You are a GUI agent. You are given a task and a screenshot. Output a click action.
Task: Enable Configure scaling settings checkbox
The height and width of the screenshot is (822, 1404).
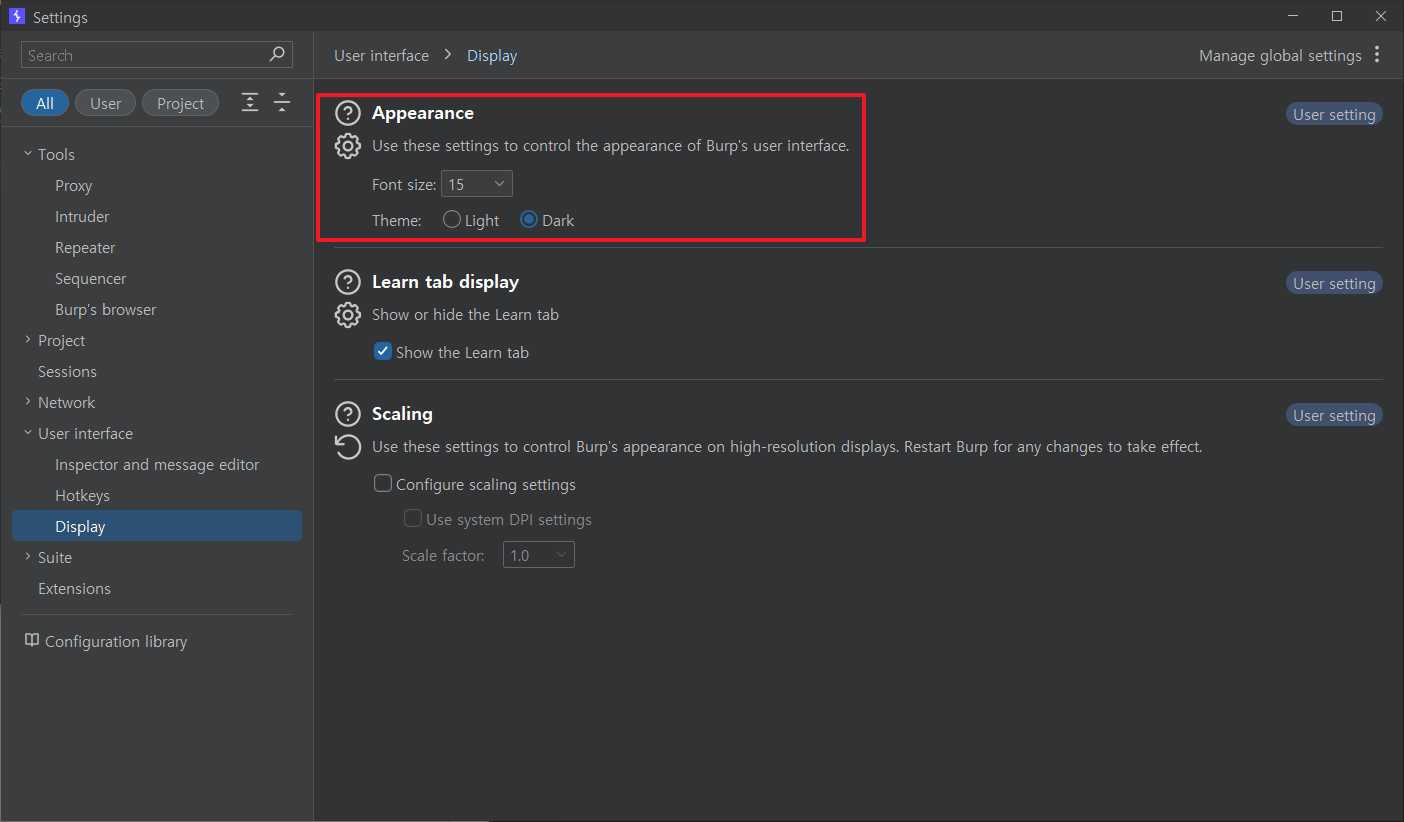tap(382, 484)
